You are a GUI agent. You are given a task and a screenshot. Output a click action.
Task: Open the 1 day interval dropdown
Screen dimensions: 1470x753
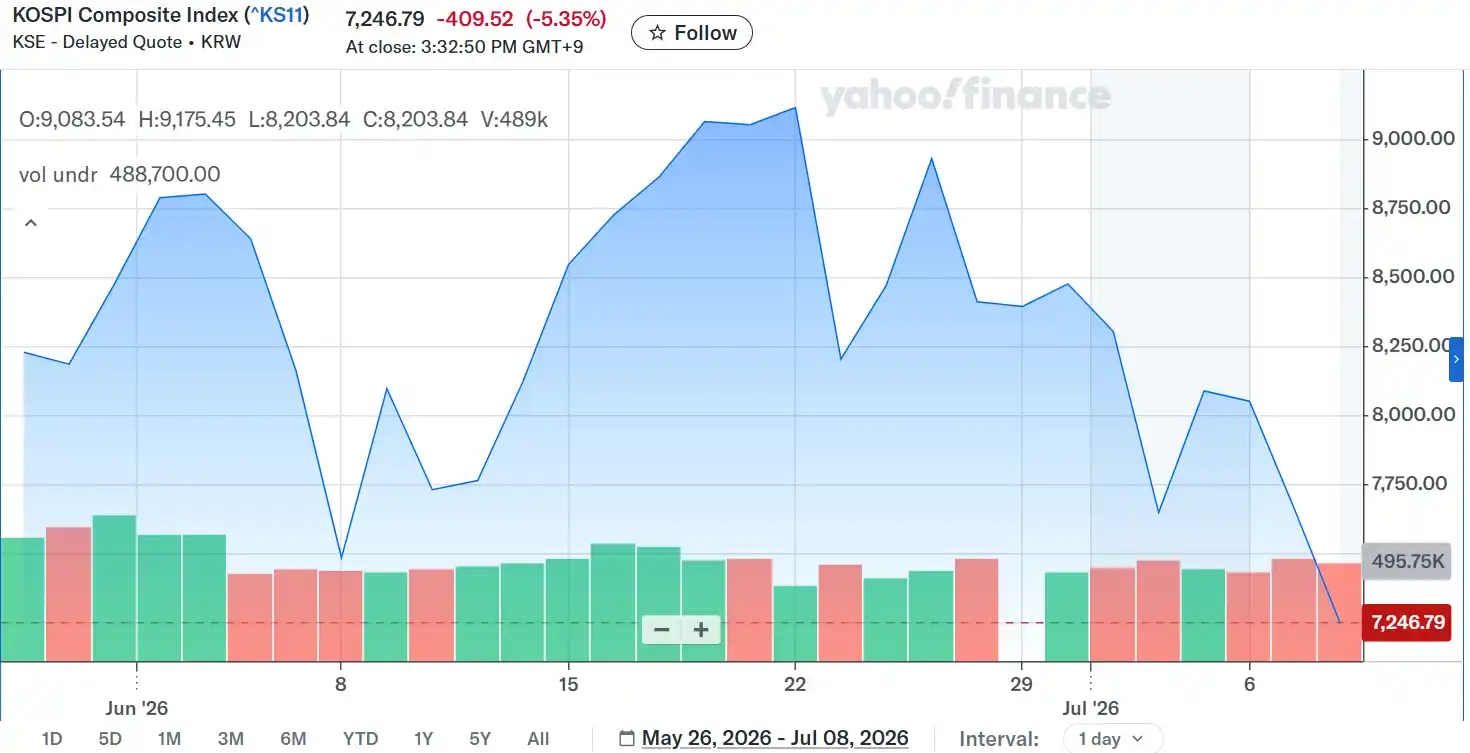(1113, 739)
